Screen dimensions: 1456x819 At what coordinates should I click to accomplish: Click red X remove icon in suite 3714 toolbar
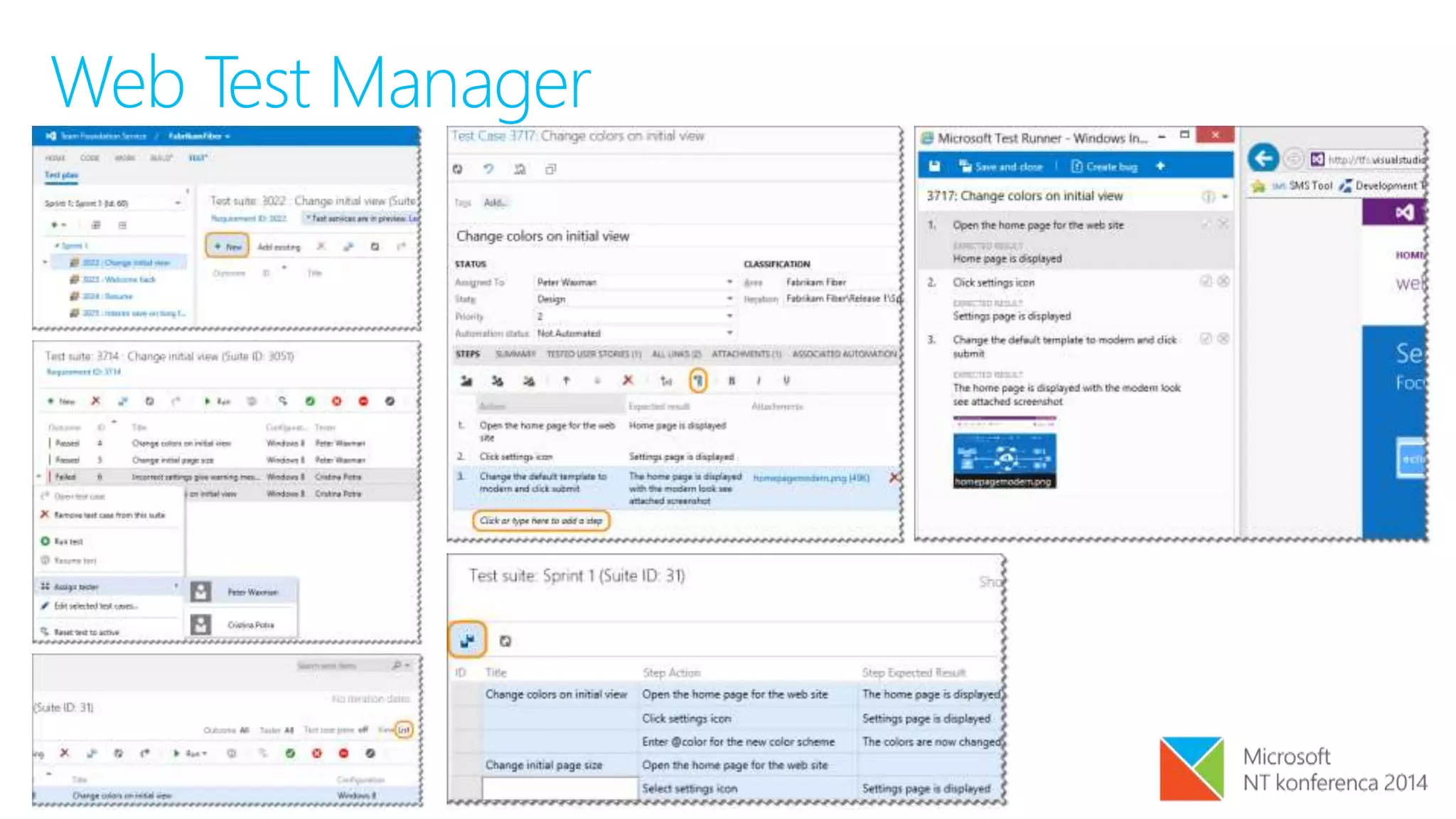coord(95,401)
